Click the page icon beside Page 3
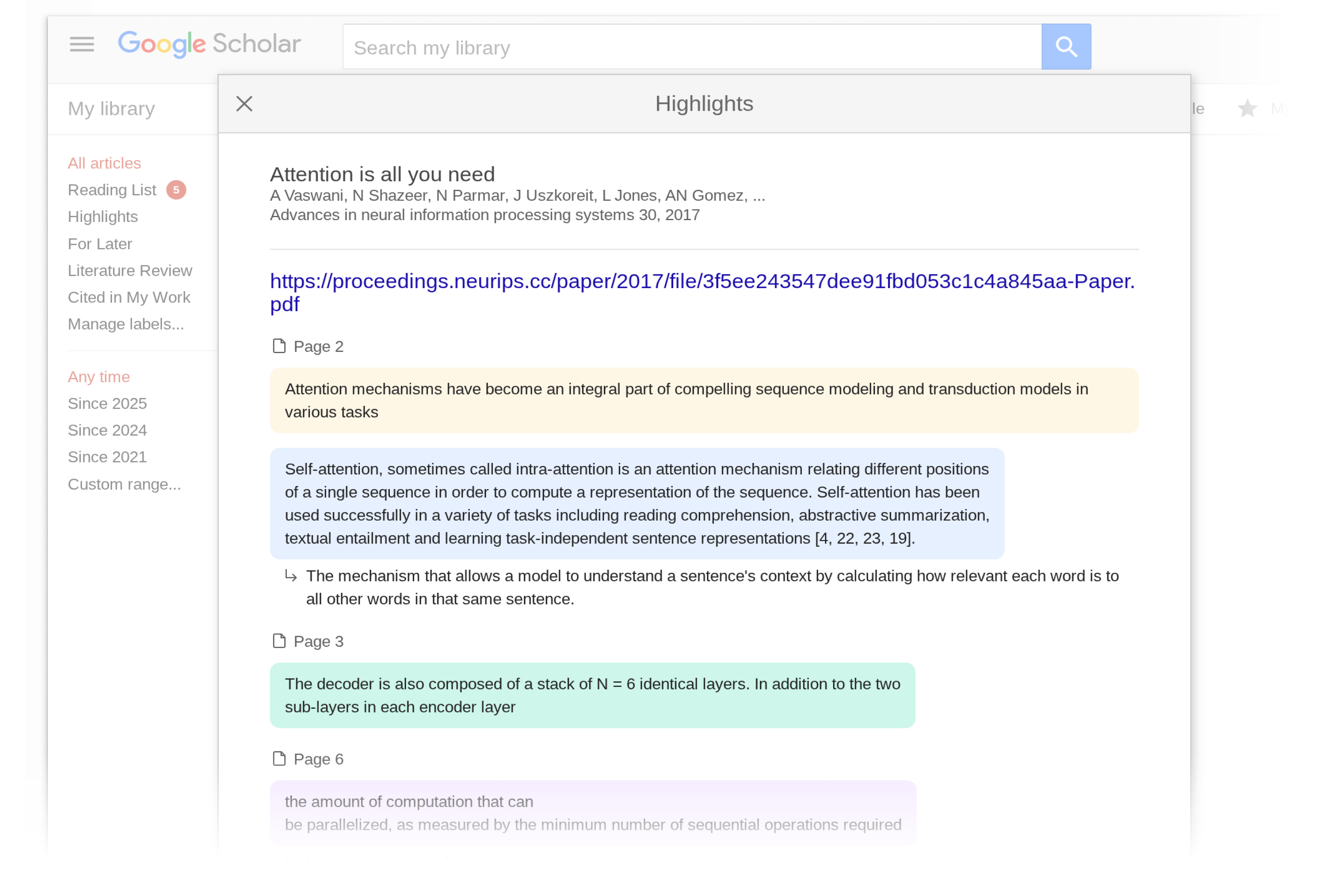The height and width of the screenshot is (896, 1337). [x=279, y=640]
